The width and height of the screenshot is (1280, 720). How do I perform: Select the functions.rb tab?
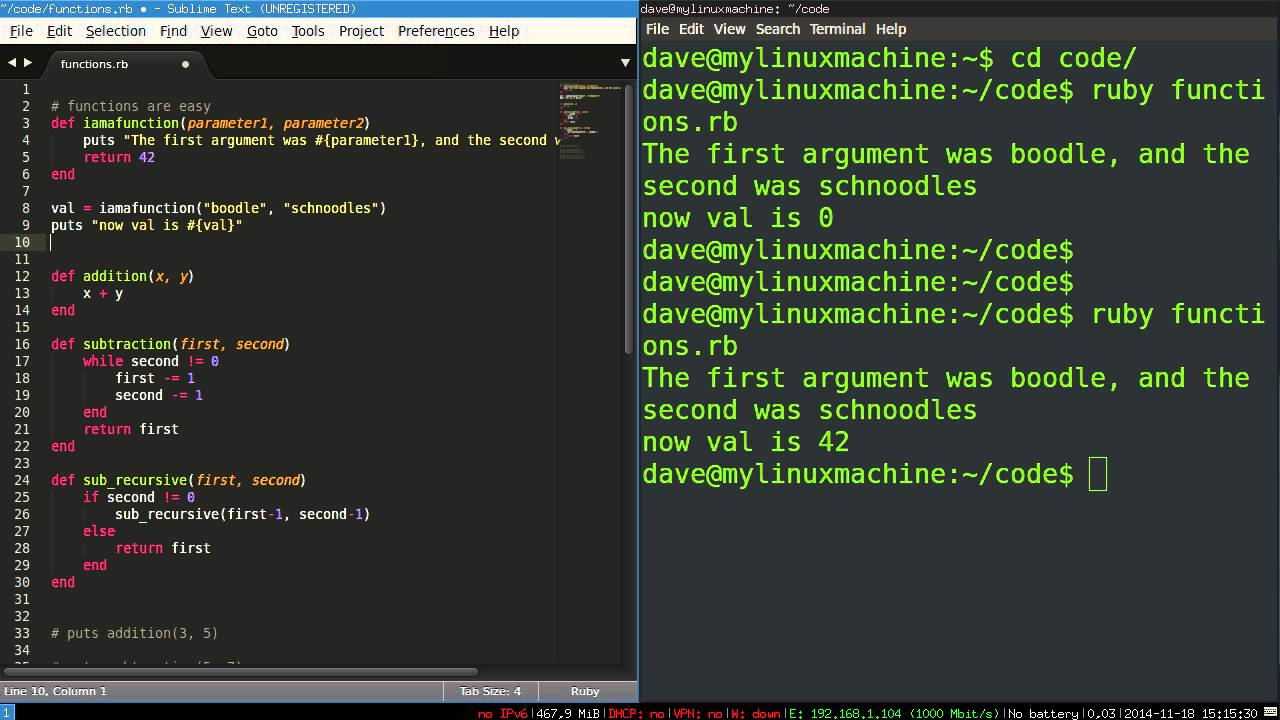click(x=110, y=64)
